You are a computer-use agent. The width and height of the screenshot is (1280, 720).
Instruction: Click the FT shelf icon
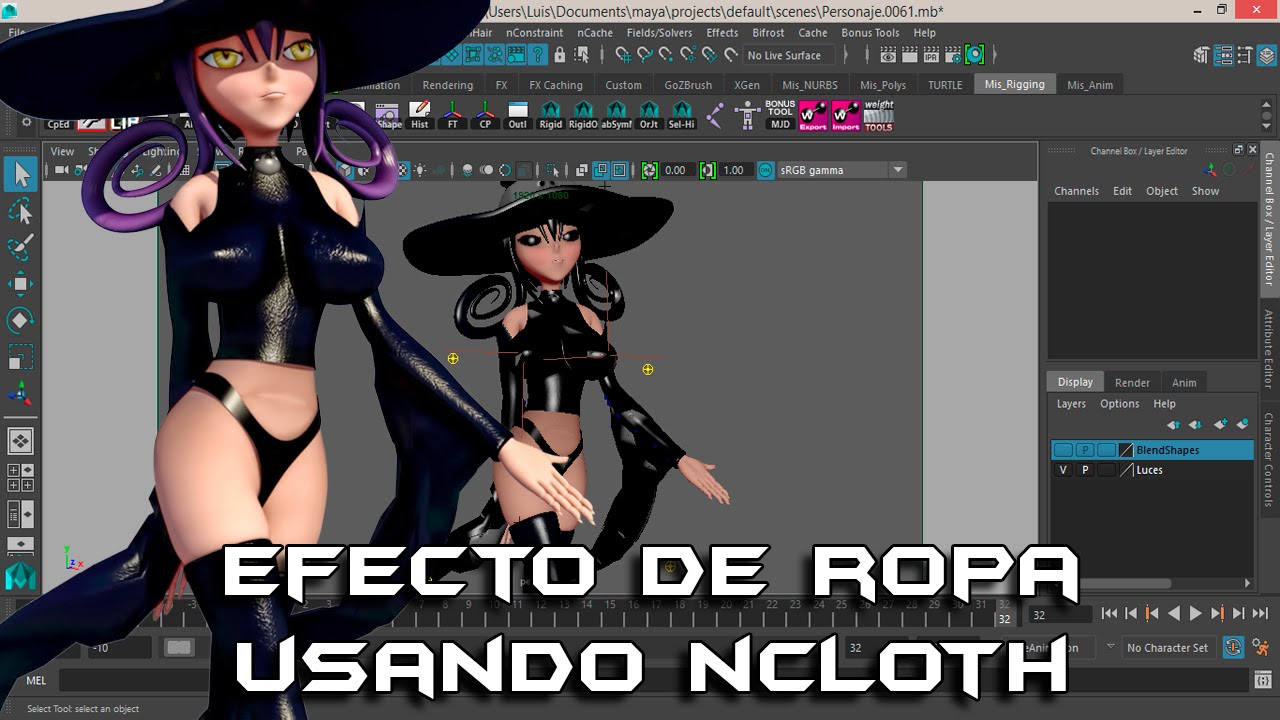click(x=453, y=116)
